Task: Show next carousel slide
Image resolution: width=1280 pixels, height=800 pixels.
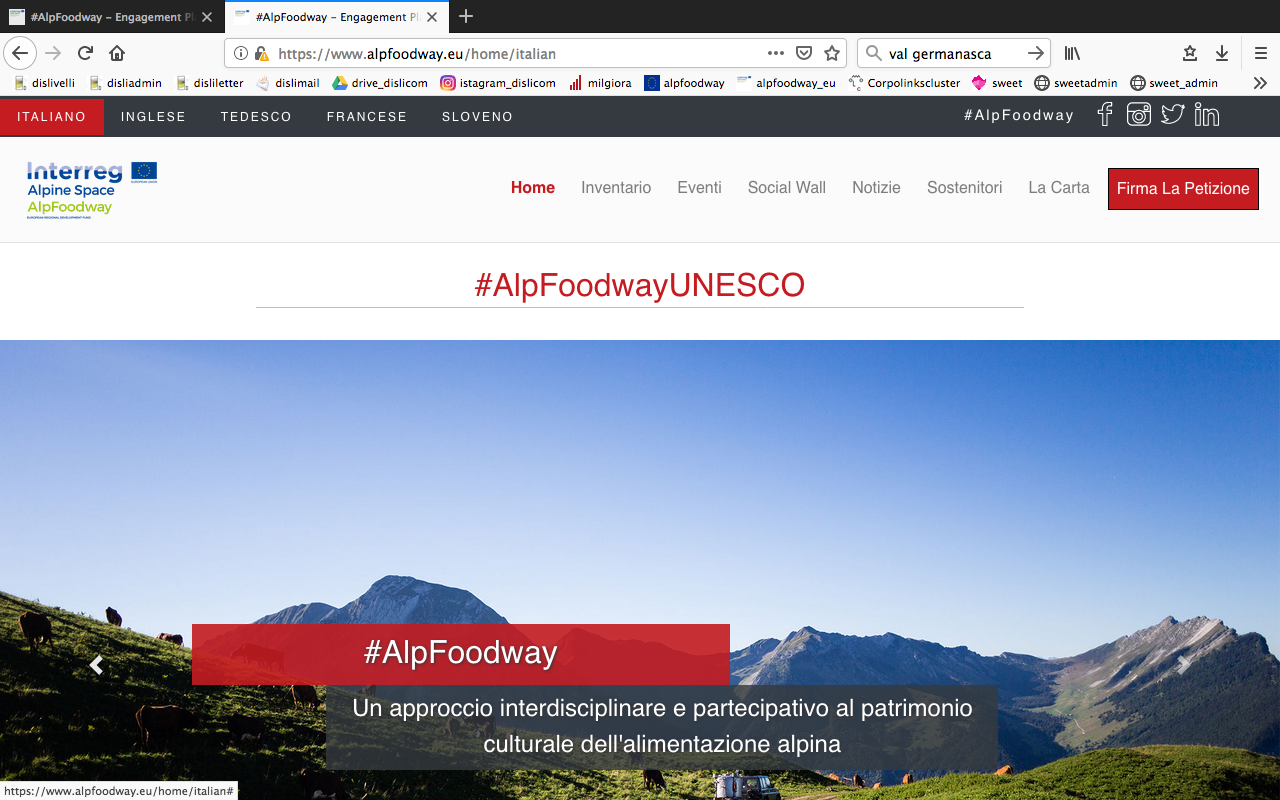Action: 1184,665
